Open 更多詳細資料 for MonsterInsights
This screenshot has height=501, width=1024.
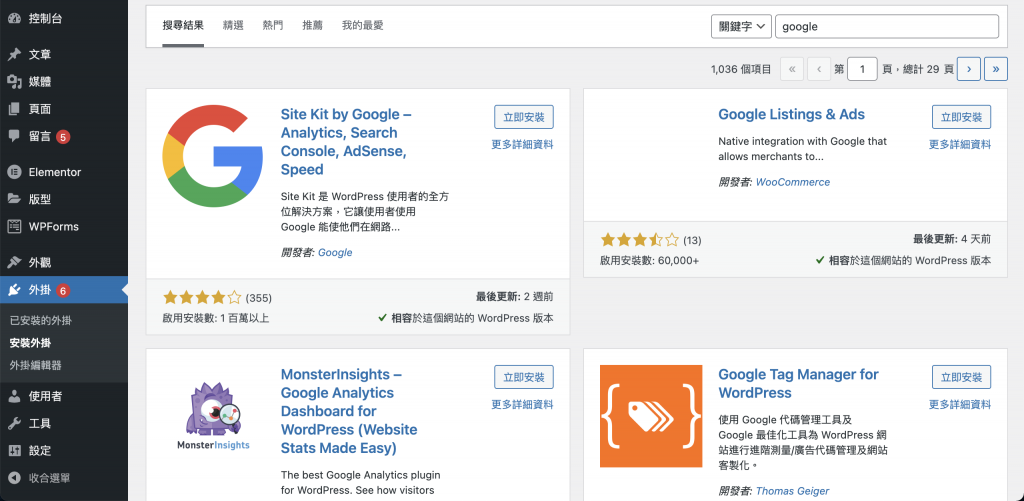[x=522, y=404]
